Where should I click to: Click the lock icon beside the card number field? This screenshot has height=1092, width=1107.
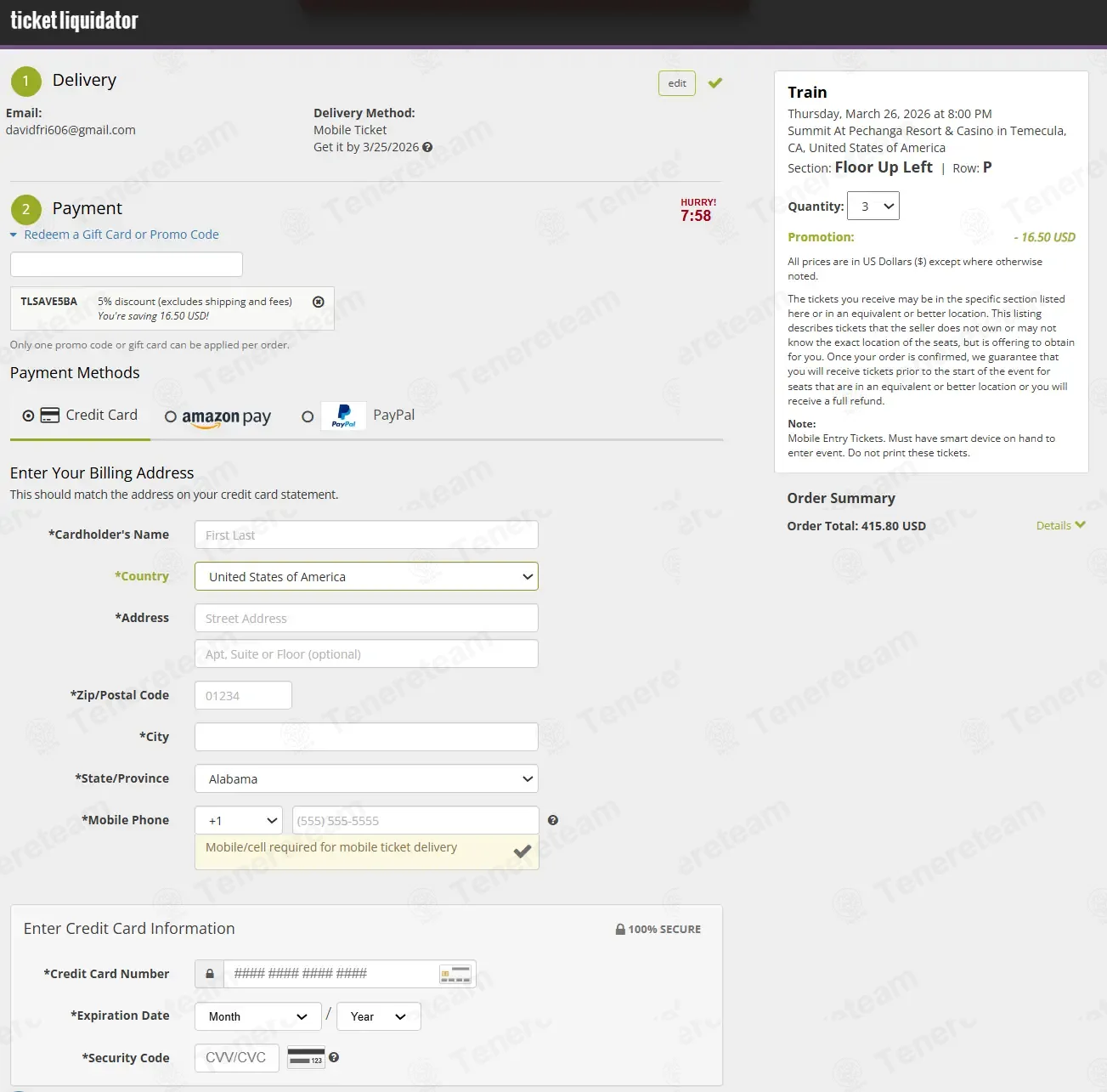pyautogui.click(x=210, y=974)
